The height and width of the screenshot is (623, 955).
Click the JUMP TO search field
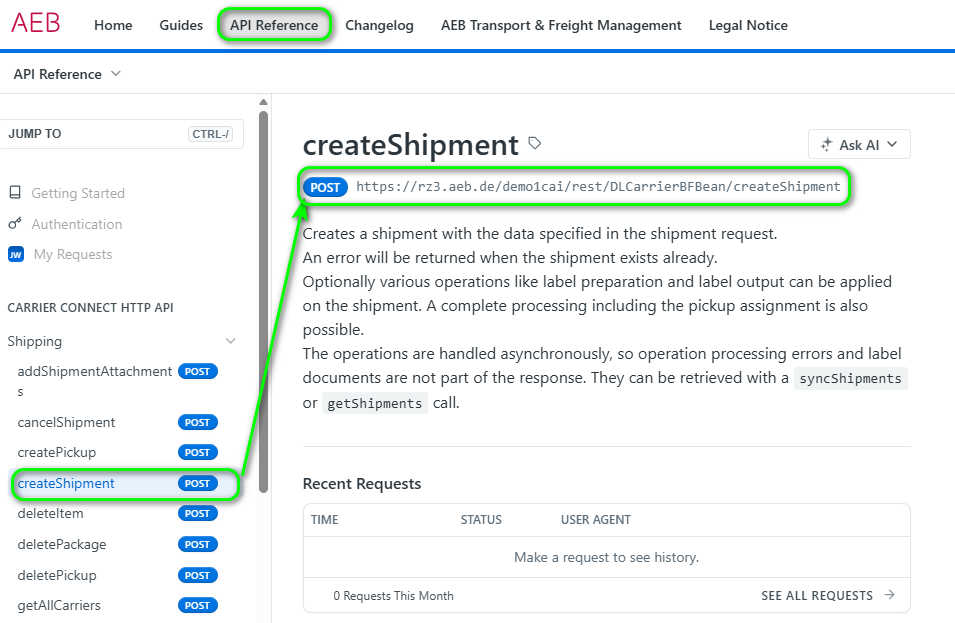coord(121,134)
